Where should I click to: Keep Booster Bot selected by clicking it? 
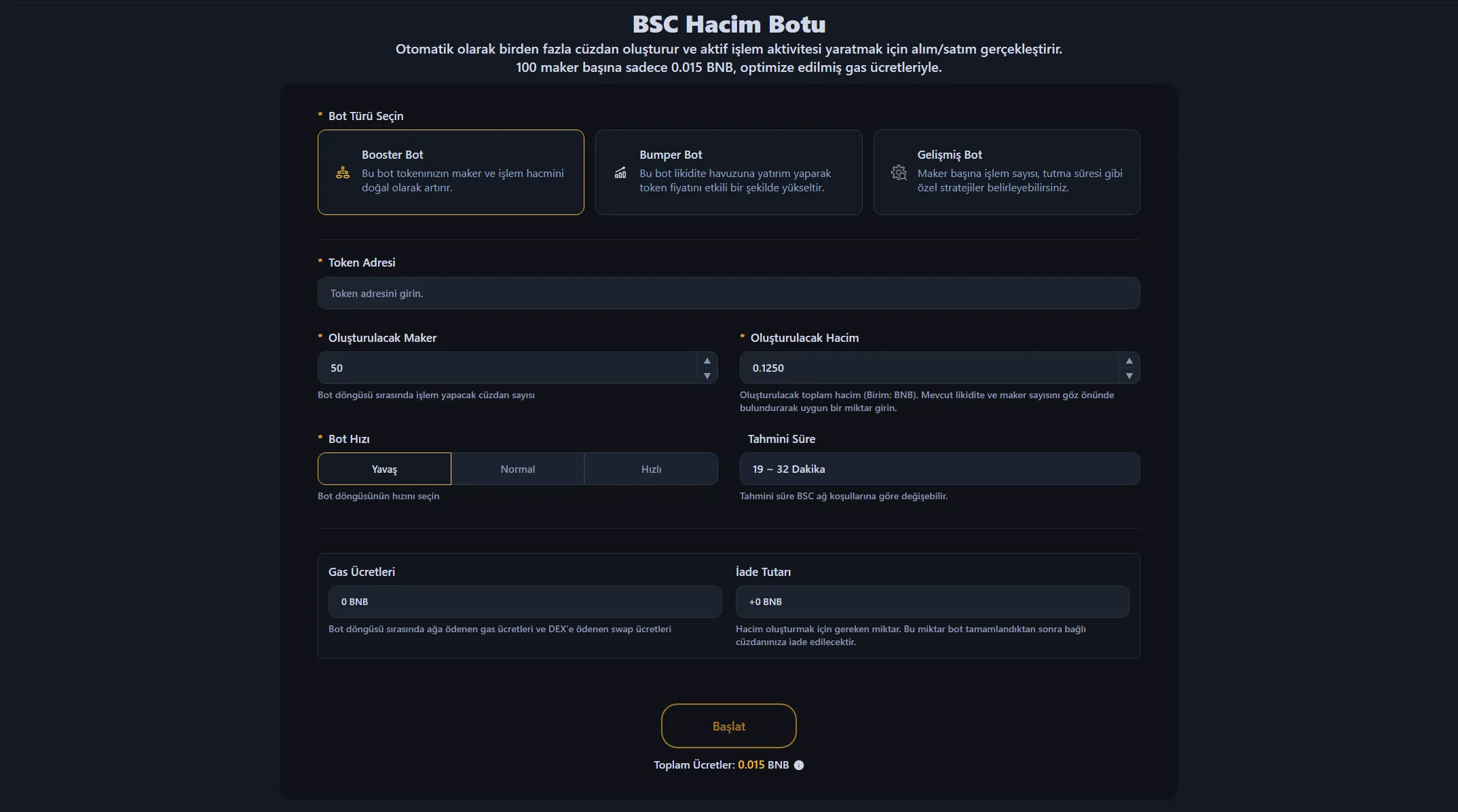coord(450,172)
